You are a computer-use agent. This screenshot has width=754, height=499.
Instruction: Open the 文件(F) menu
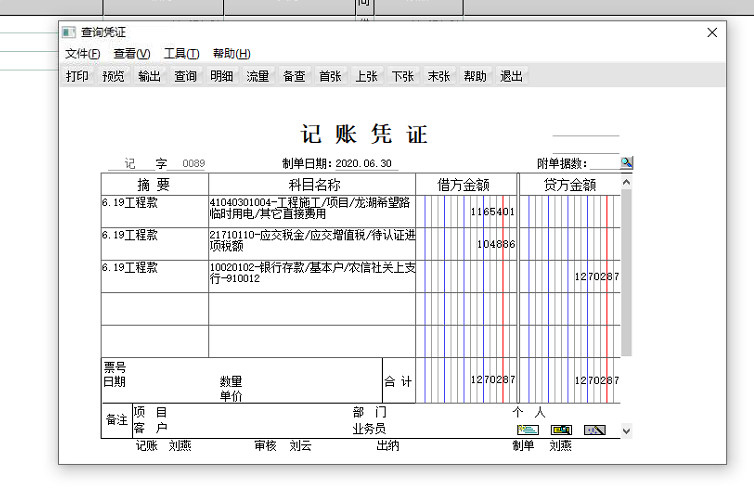(x=83, y=53)
